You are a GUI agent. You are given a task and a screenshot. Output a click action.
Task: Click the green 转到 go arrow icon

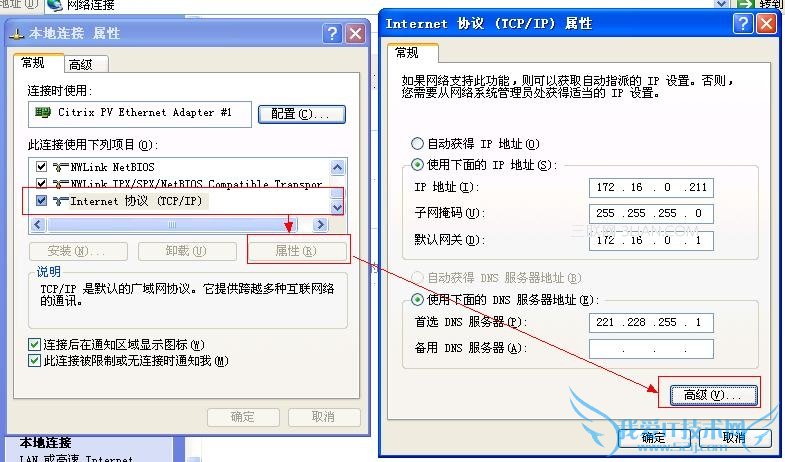click(745, 5)
